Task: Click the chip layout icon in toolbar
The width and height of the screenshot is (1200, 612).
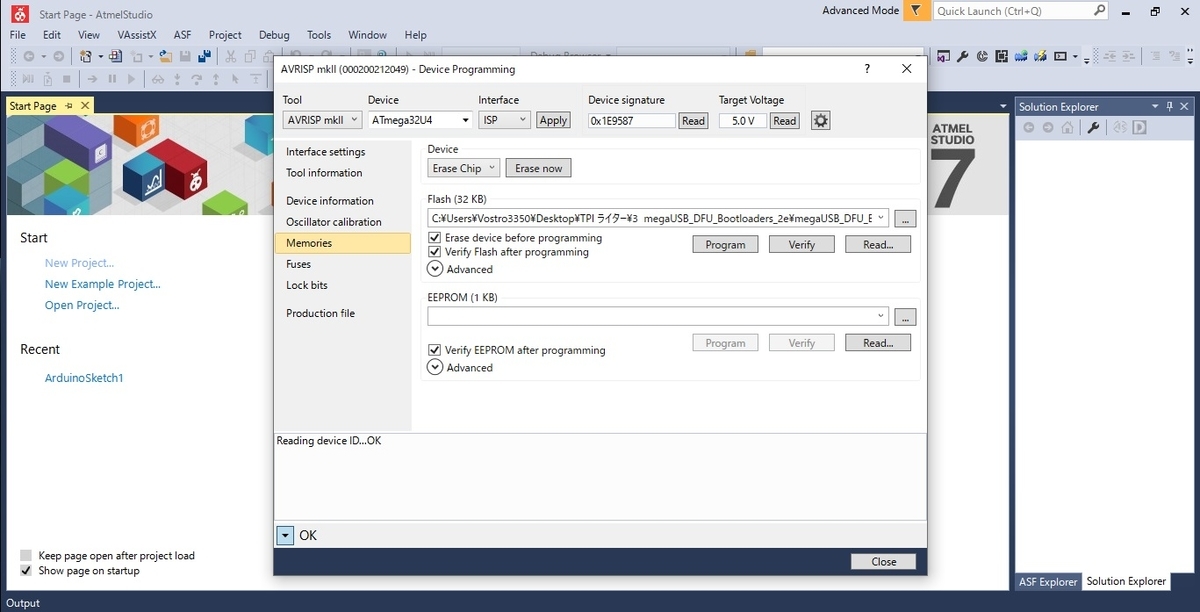Action: click(1001, 56)
